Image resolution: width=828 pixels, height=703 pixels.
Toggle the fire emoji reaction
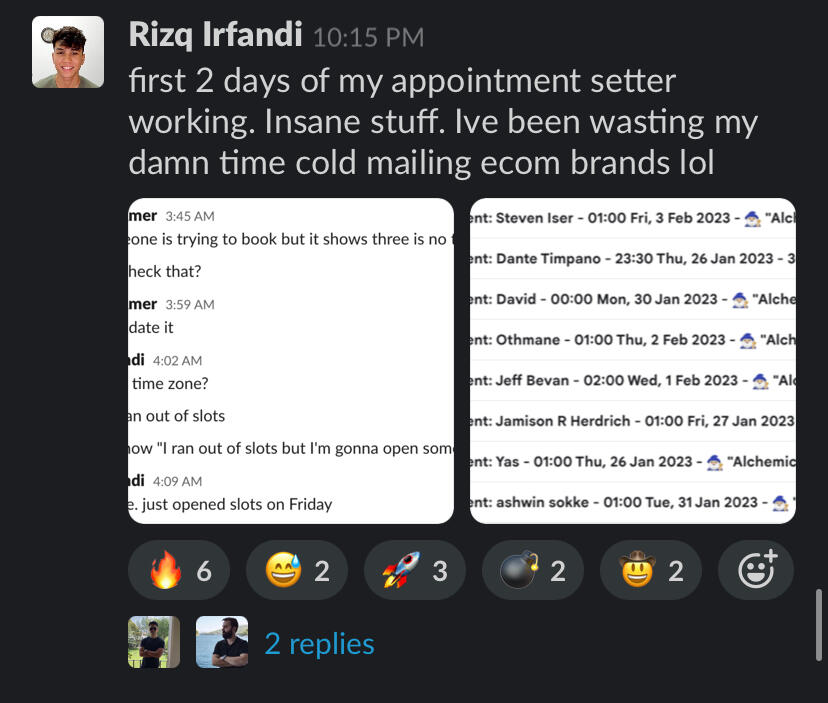point(179,571)
